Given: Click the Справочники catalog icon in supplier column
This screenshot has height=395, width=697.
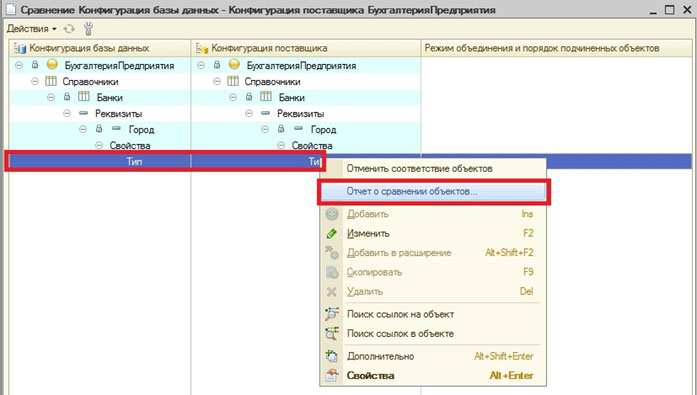Looking at the screenshot, I should coord(233,81).
